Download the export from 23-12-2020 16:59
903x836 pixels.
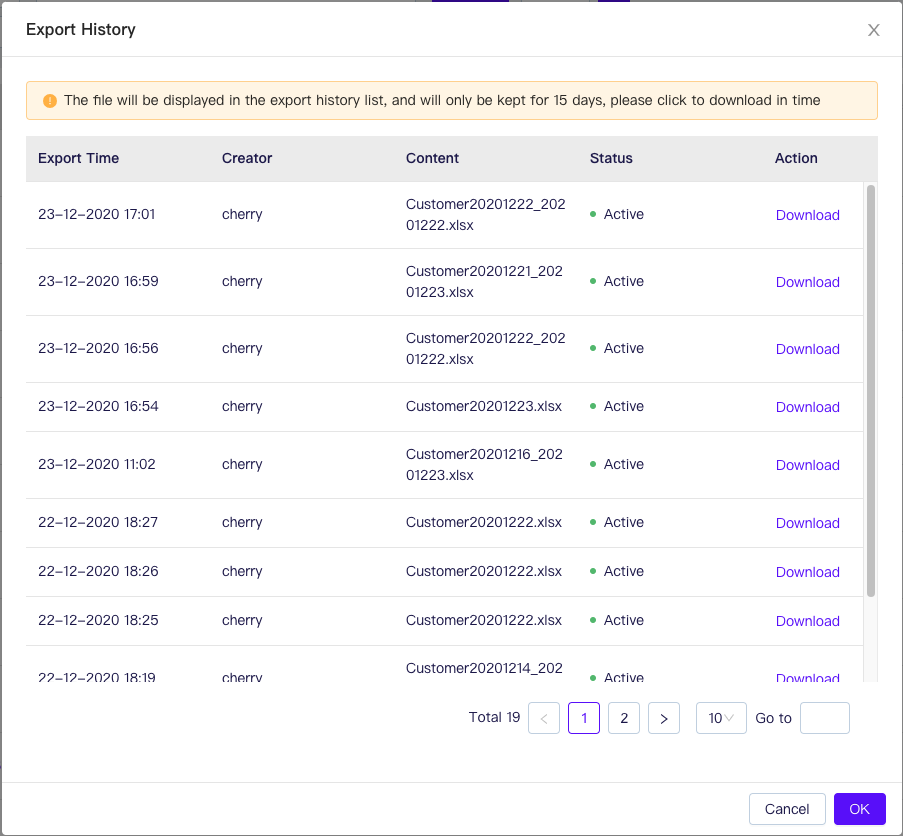pos(807,282)
